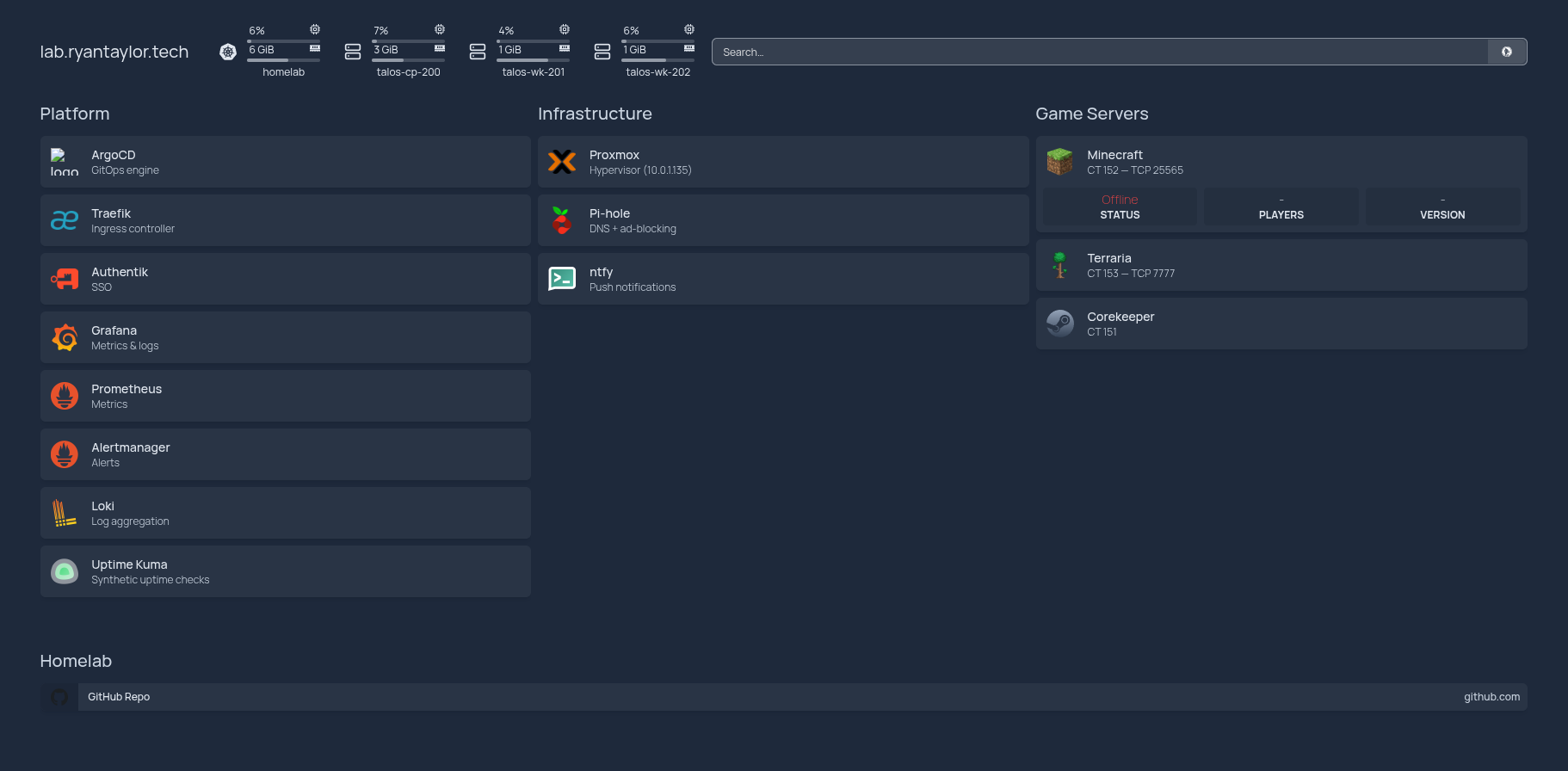Click the lab.ryantaylor.tech site title
This screenshot has height=771, width=1568.
coord(114,52)
